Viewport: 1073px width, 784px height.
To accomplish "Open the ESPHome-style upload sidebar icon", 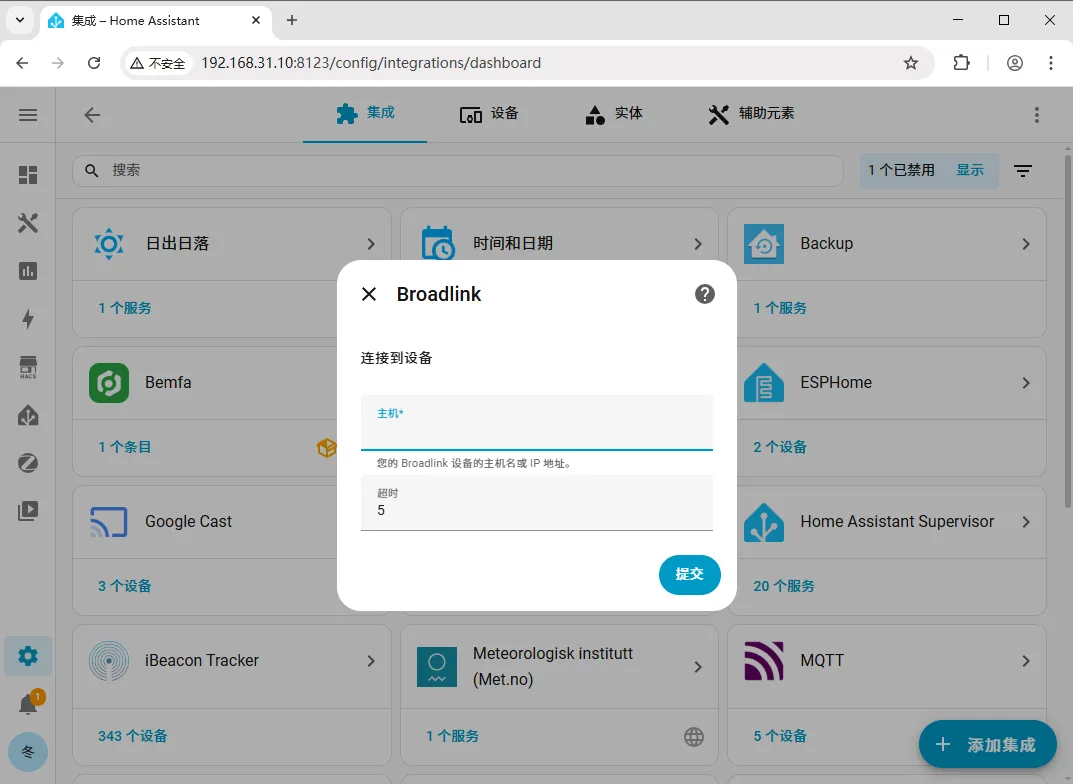I will click(28, 415).
